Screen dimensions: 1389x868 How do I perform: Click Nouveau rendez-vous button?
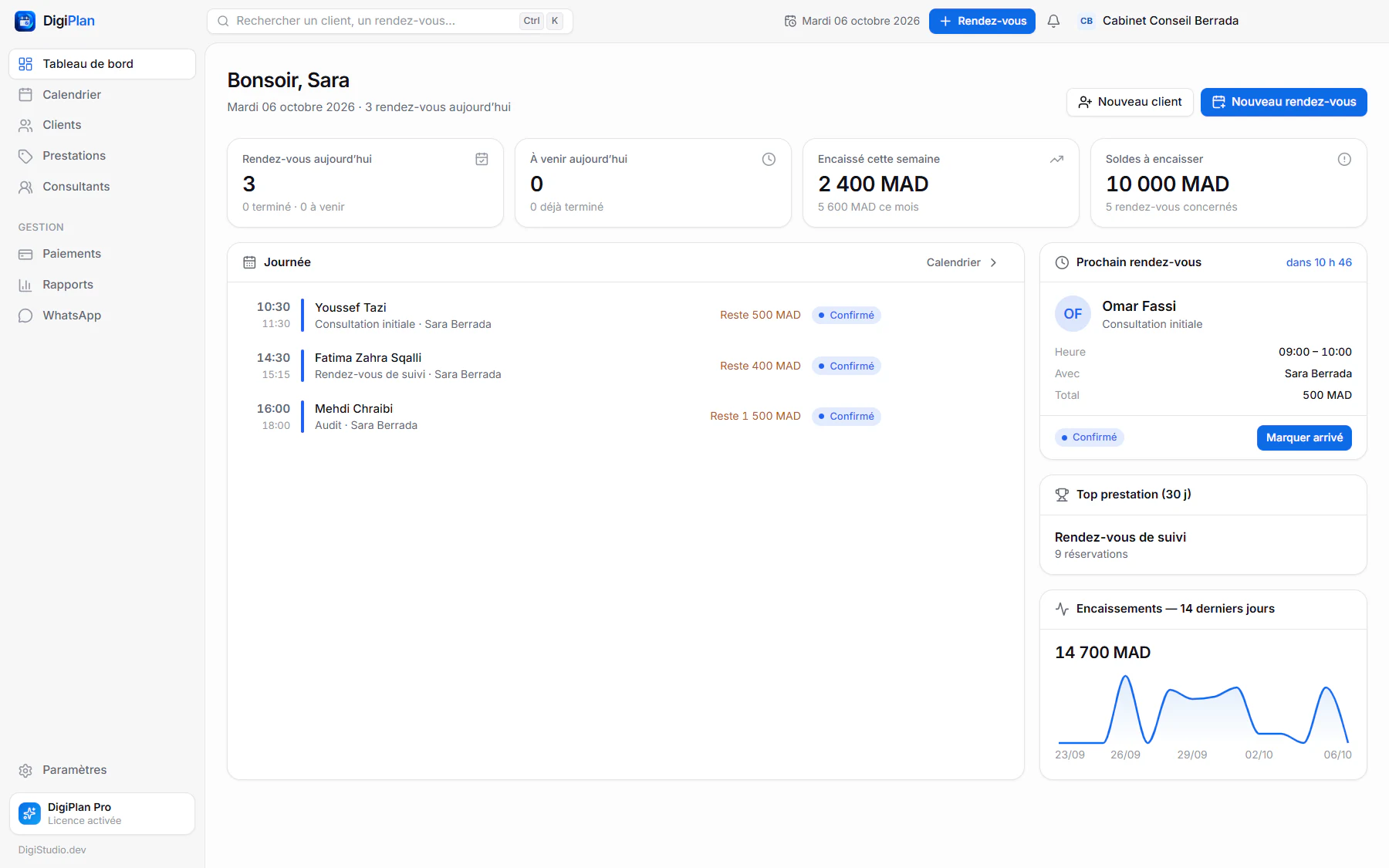point(1283,102)
